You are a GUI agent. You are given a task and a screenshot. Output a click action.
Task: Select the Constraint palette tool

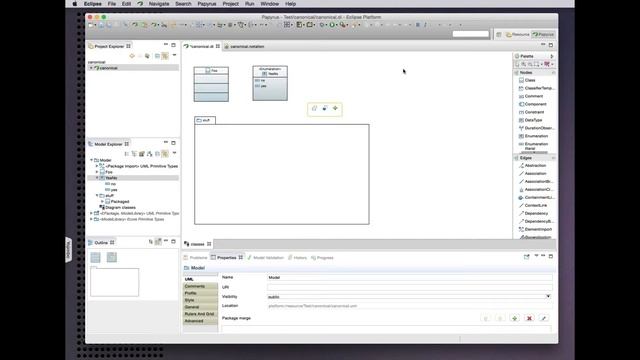(531, 112)
